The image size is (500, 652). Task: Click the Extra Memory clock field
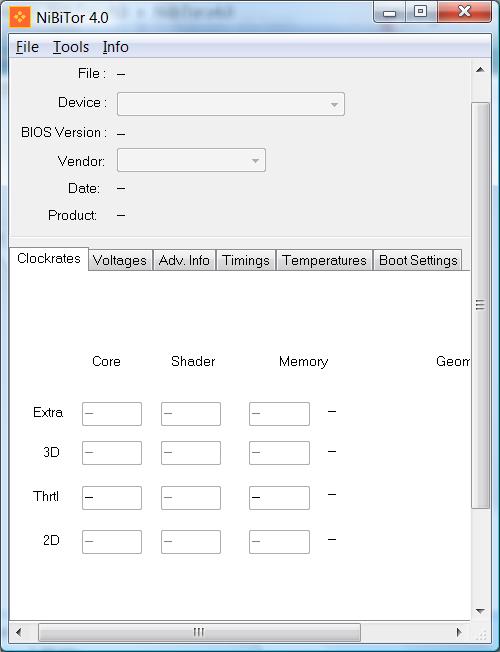point(280,414)
